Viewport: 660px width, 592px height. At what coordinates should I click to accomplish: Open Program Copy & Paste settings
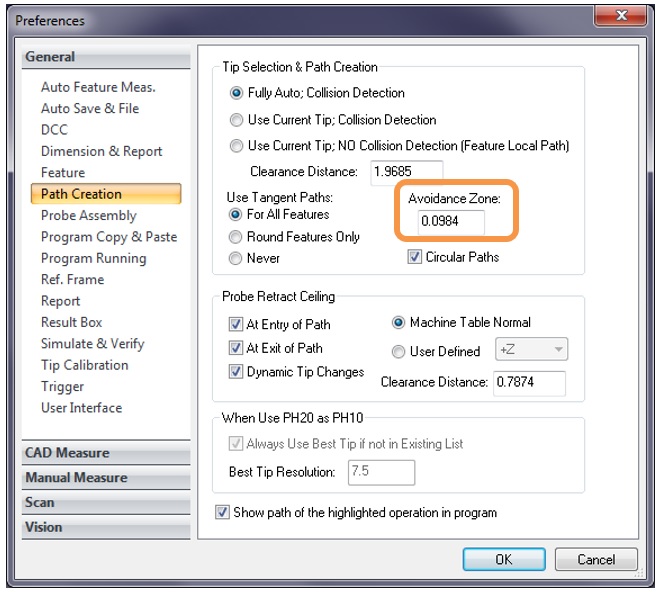coord(109,237)
